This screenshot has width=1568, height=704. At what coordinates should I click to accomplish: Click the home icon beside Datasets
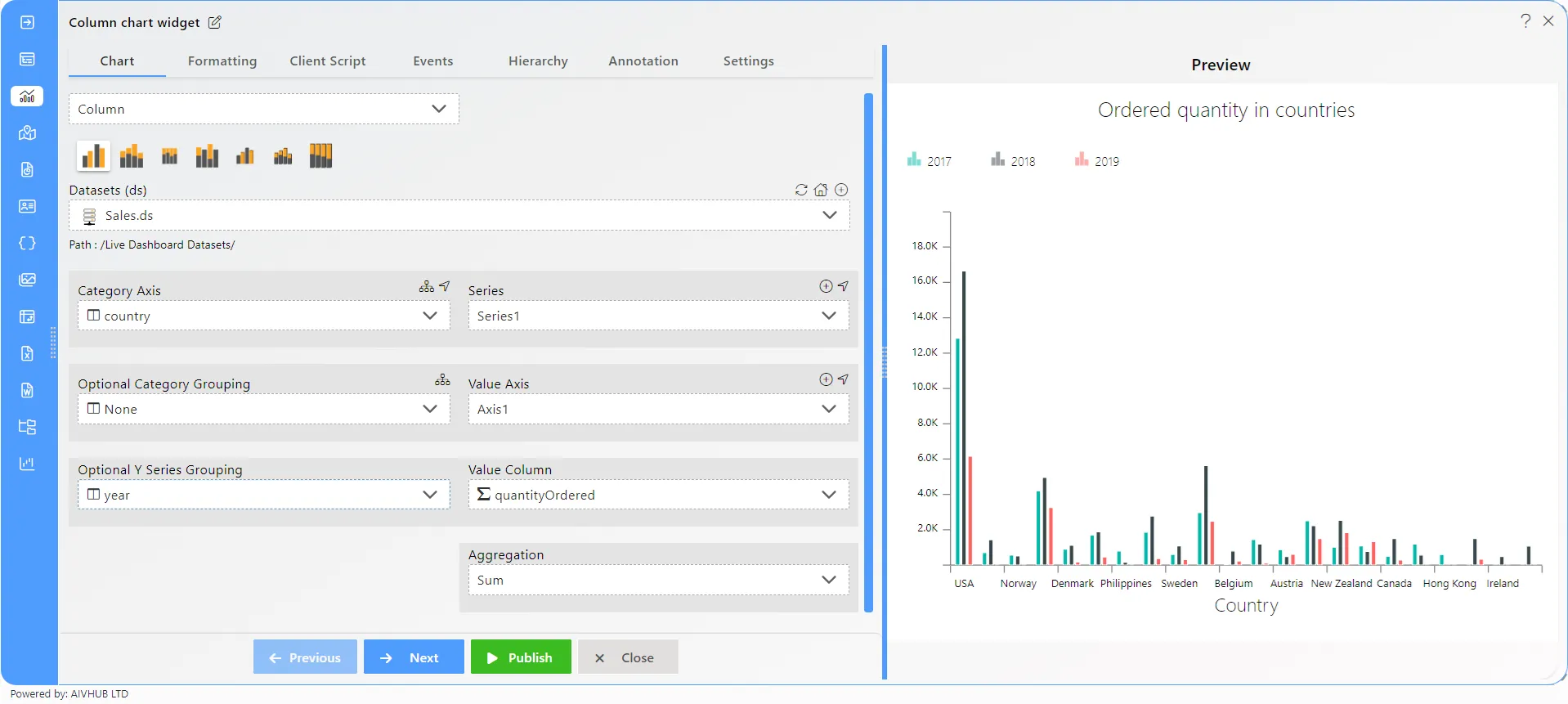click(x=821, y=190)
